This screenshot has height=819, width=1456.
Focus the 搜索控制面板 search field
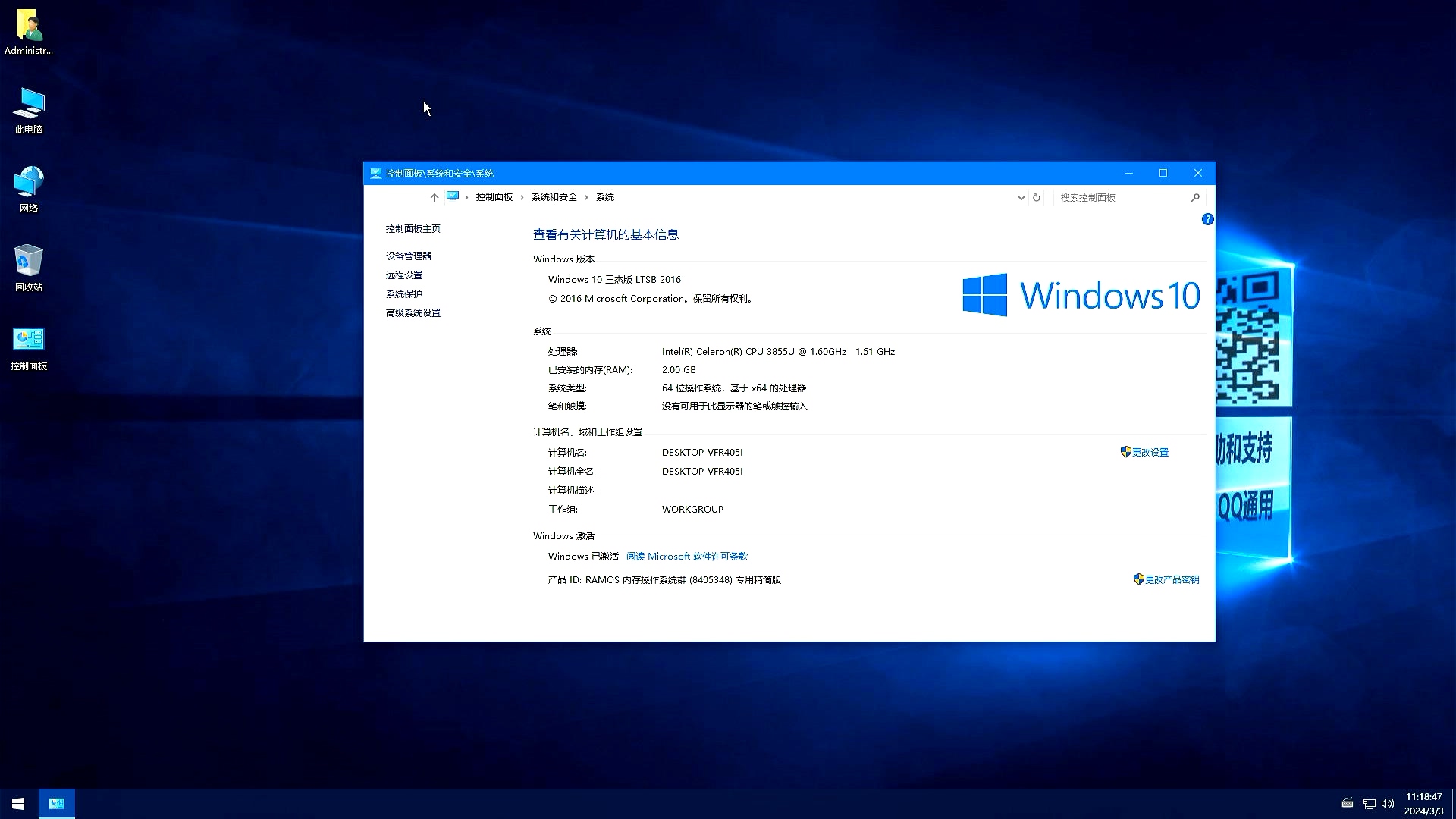tap(1122, 197)
